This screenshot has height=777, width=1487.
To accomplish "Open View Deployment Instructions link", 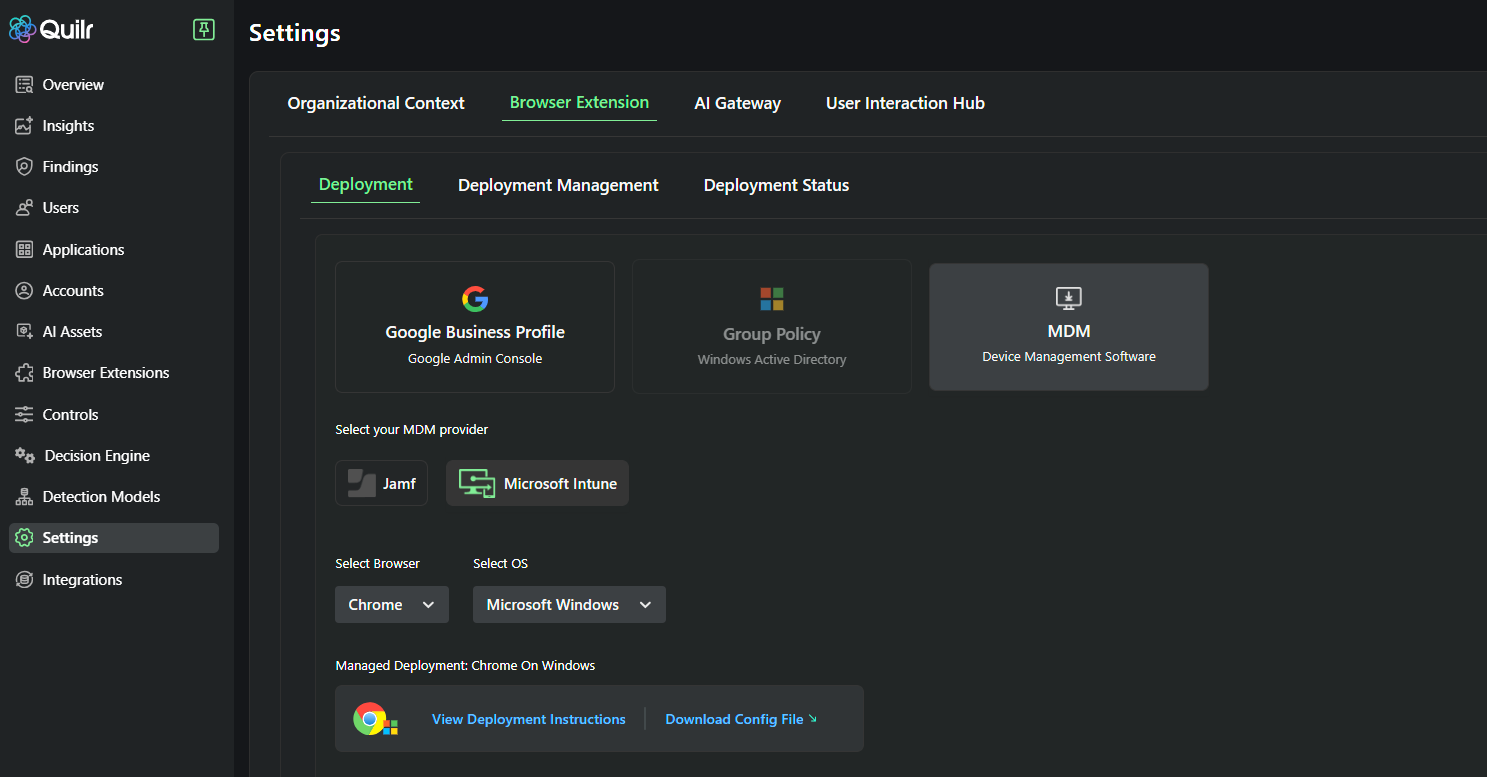I will tap(529, 719).
